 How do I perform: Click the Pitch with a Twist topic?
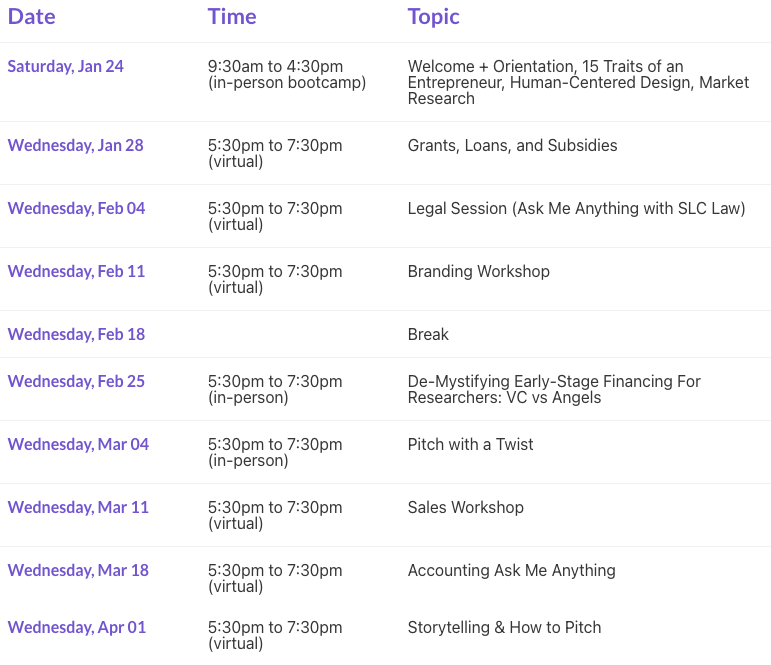(x=470, y=445)
